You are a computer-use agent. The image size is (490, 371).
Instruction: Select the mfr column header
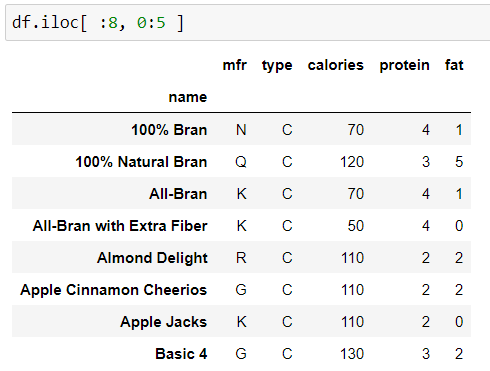pyautogui.click(x=235, y=65)
